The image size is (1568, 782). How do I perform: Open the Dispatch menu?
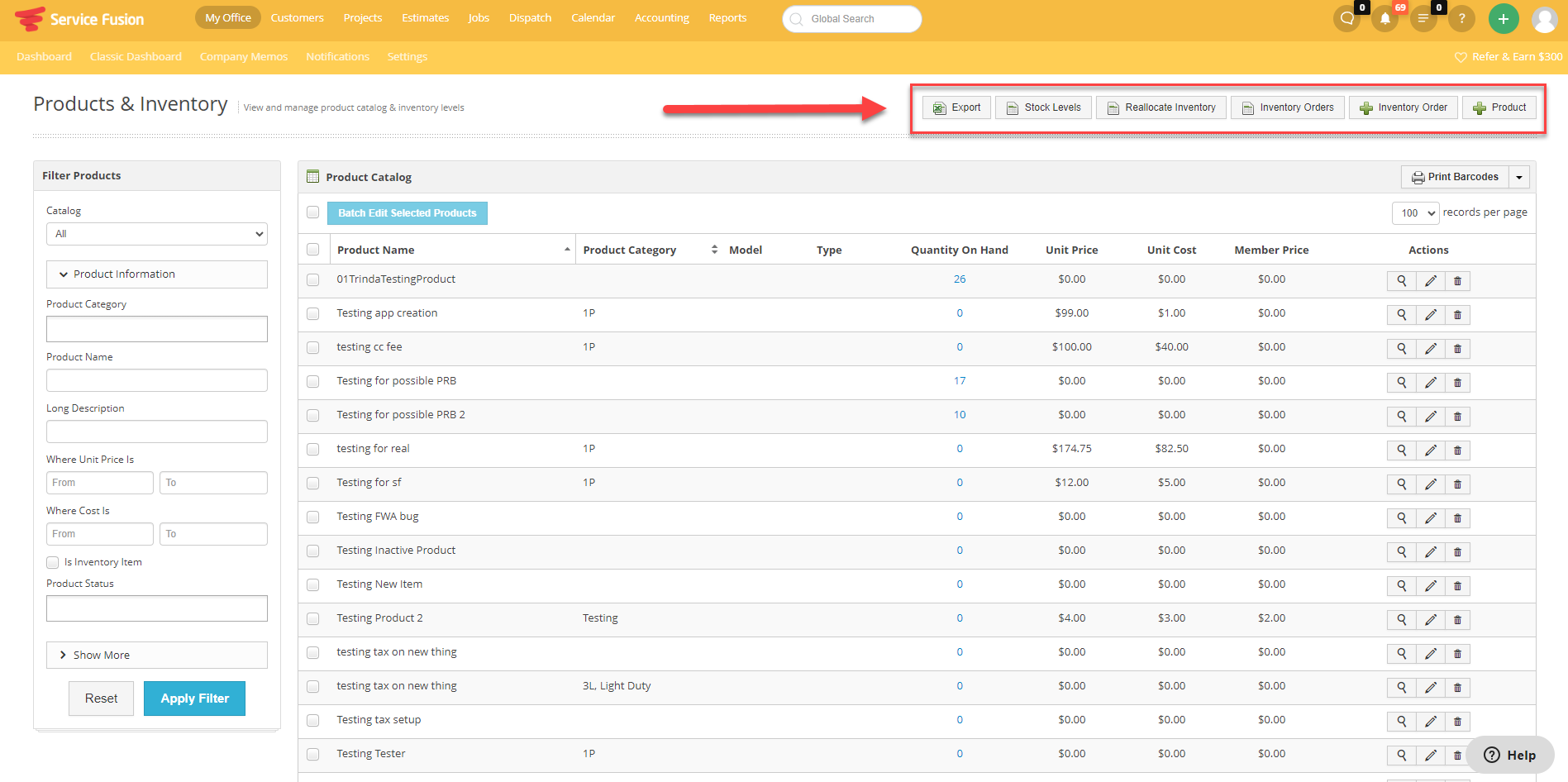pos(530,18)
